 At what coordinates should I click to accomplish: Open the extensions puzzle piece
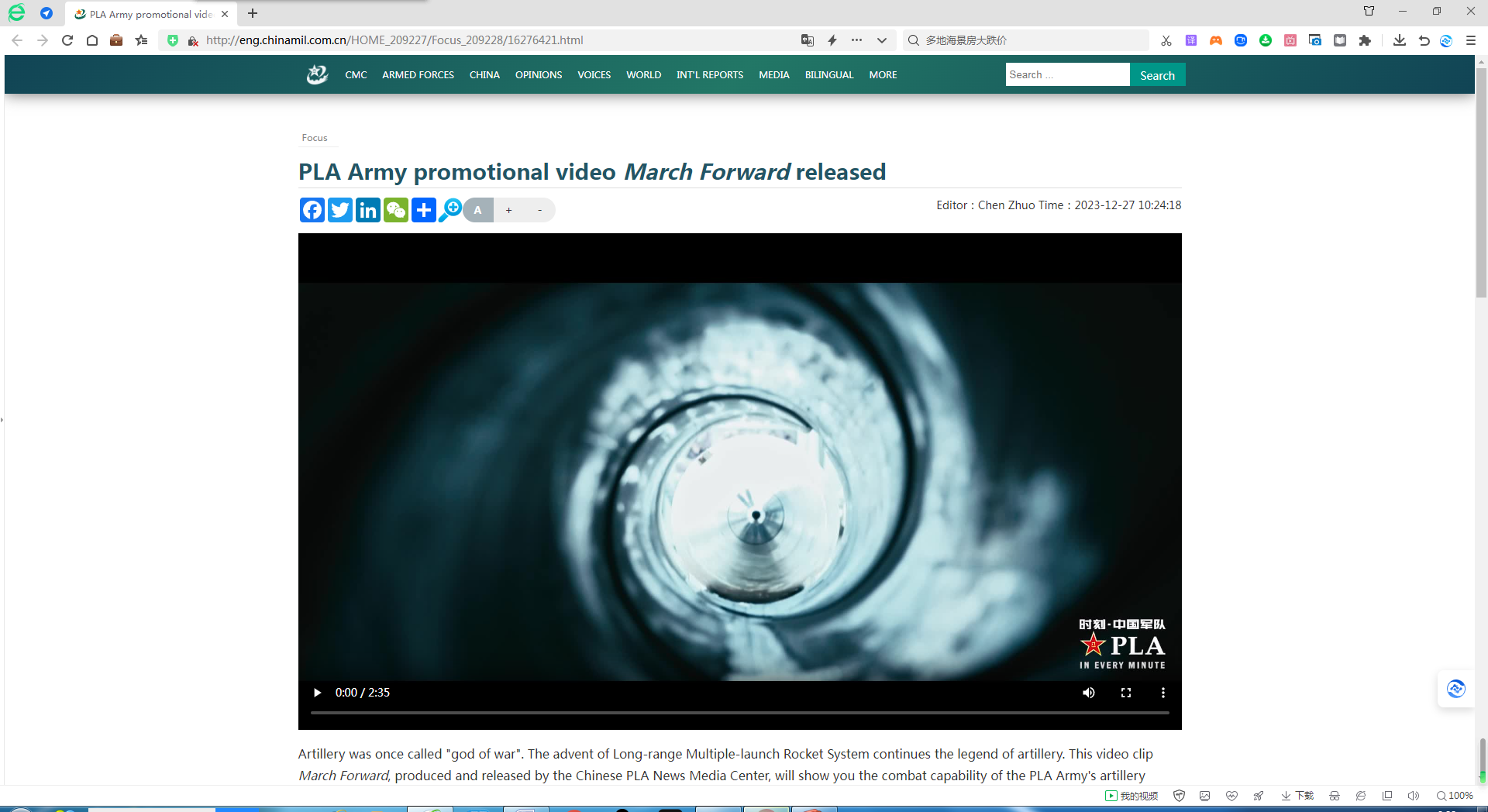tap(1365, 40)
